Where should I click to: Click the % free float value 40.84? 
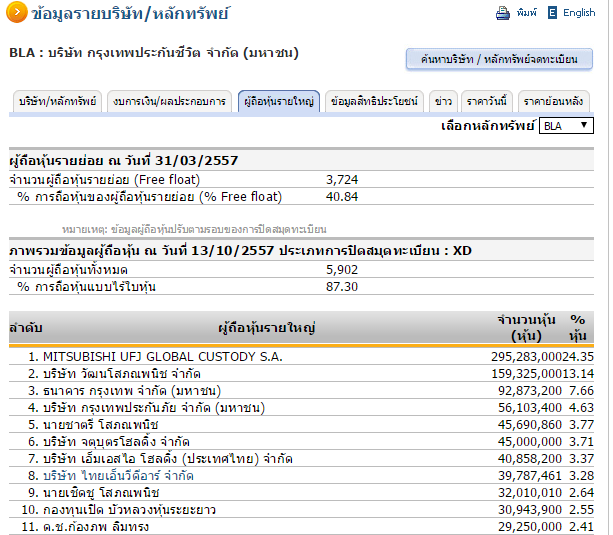click(342, 197)
